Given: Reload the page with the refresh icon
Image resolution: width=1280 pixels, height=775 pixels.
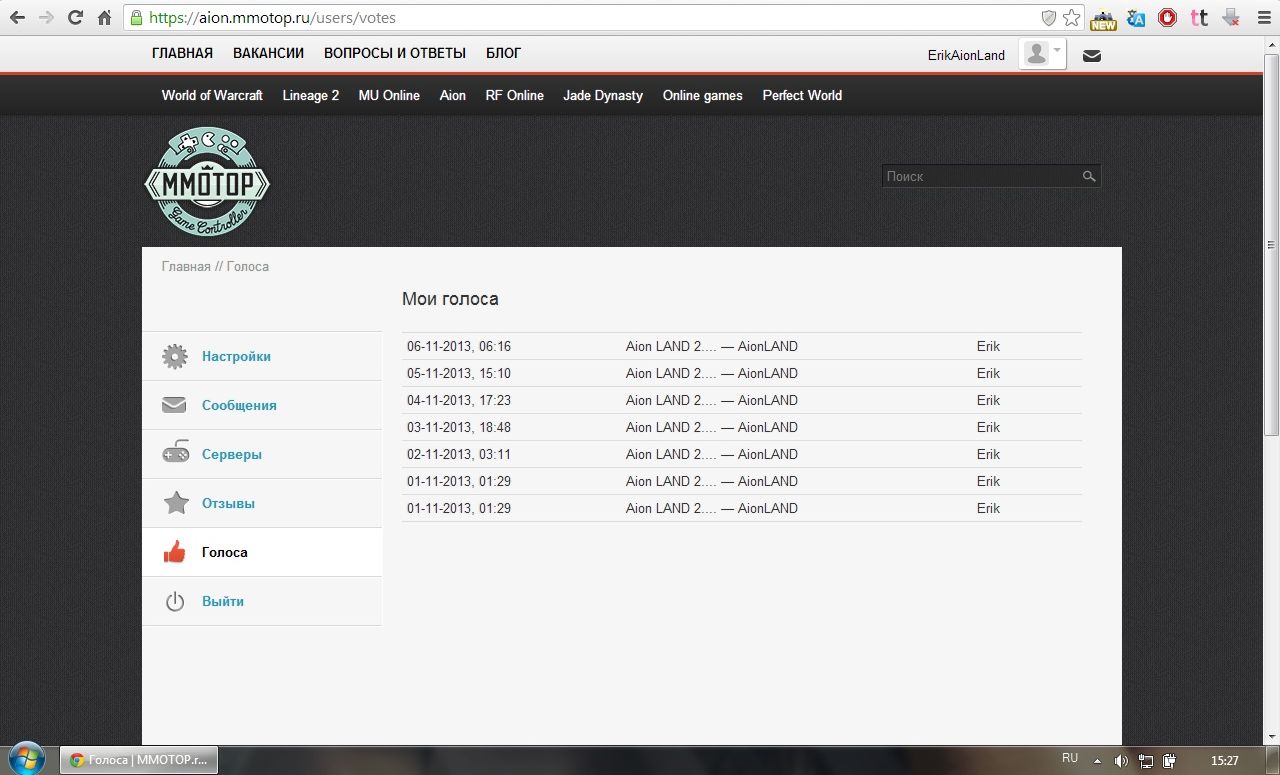Looking at the screenshot, I should [x=75, y=18].
